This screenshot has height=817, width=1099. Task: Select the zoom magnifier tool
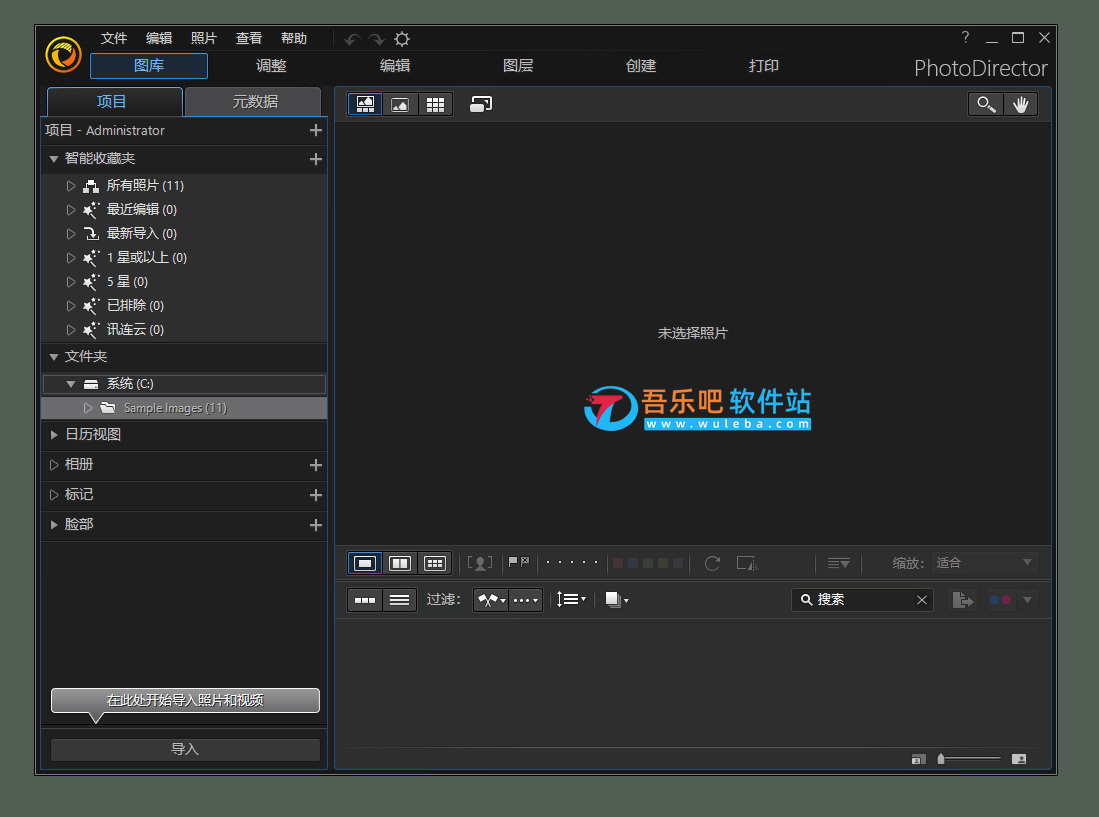pyautogui.click(x=985, y=104)
